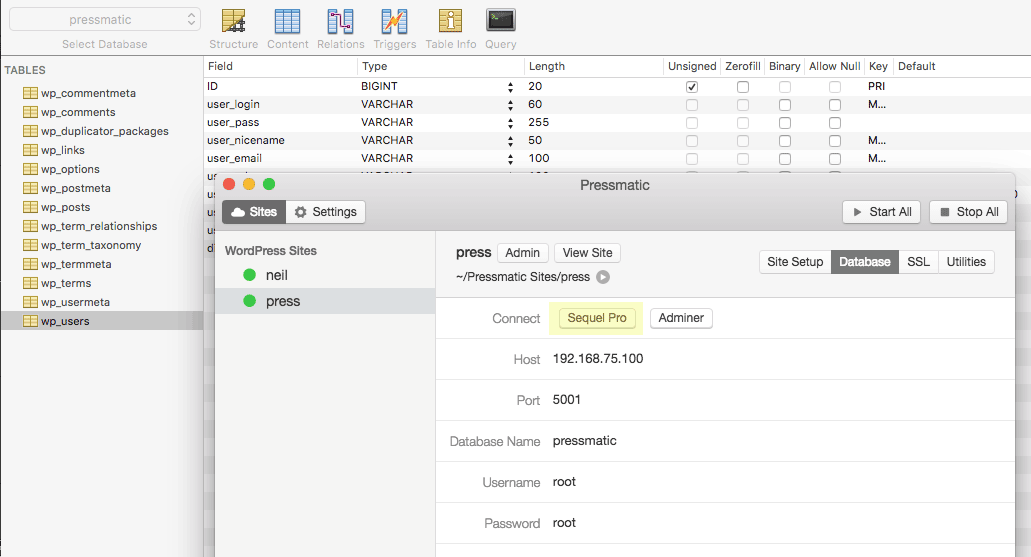The width and height of the screenshot is (1031, 557).
Task: Open Type dropdown for user_nicename field
Action: click(510, 141)
